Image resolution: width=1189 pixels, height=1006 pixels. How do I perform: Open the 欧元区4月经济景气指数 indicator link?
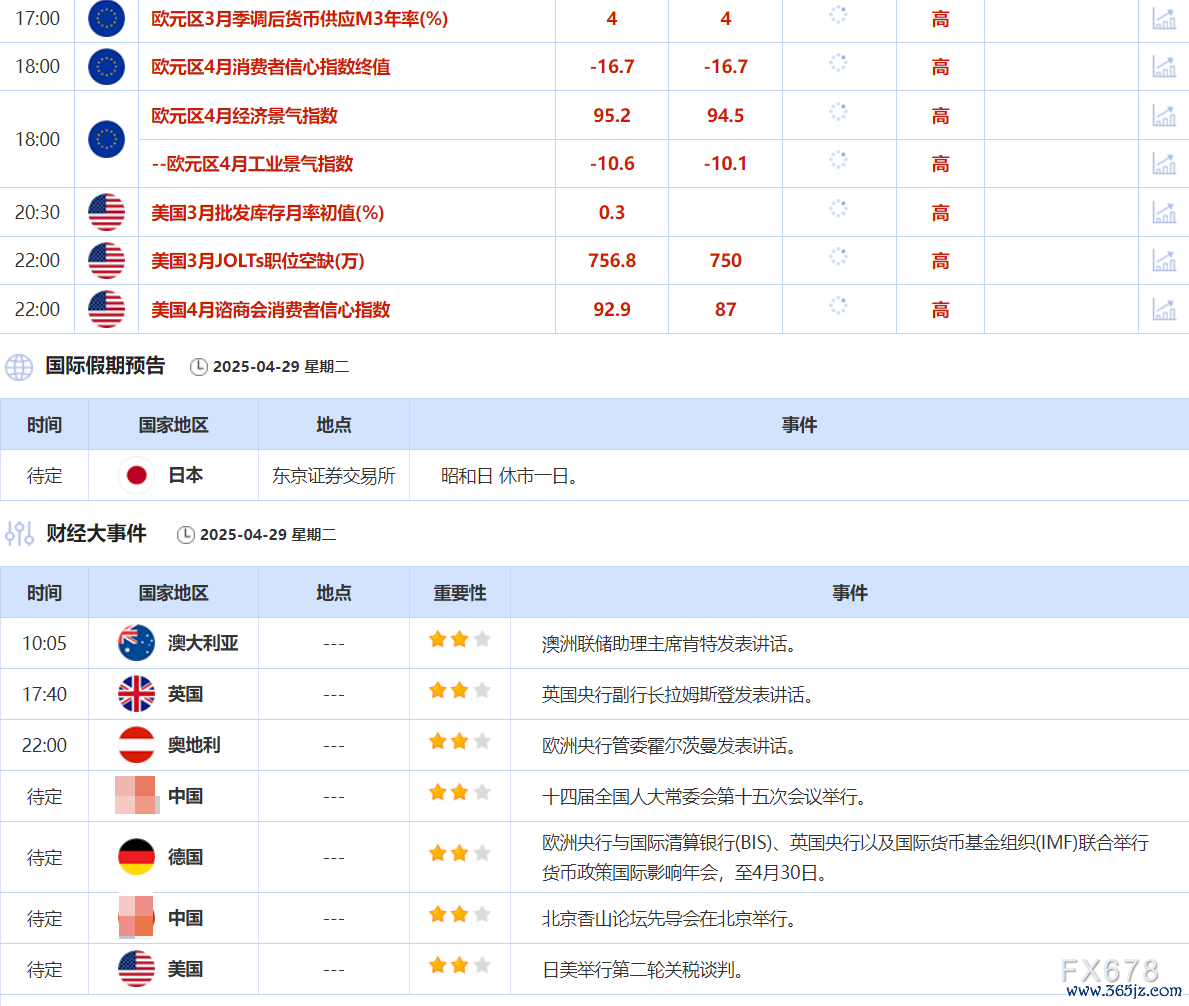tap(244, 116)
